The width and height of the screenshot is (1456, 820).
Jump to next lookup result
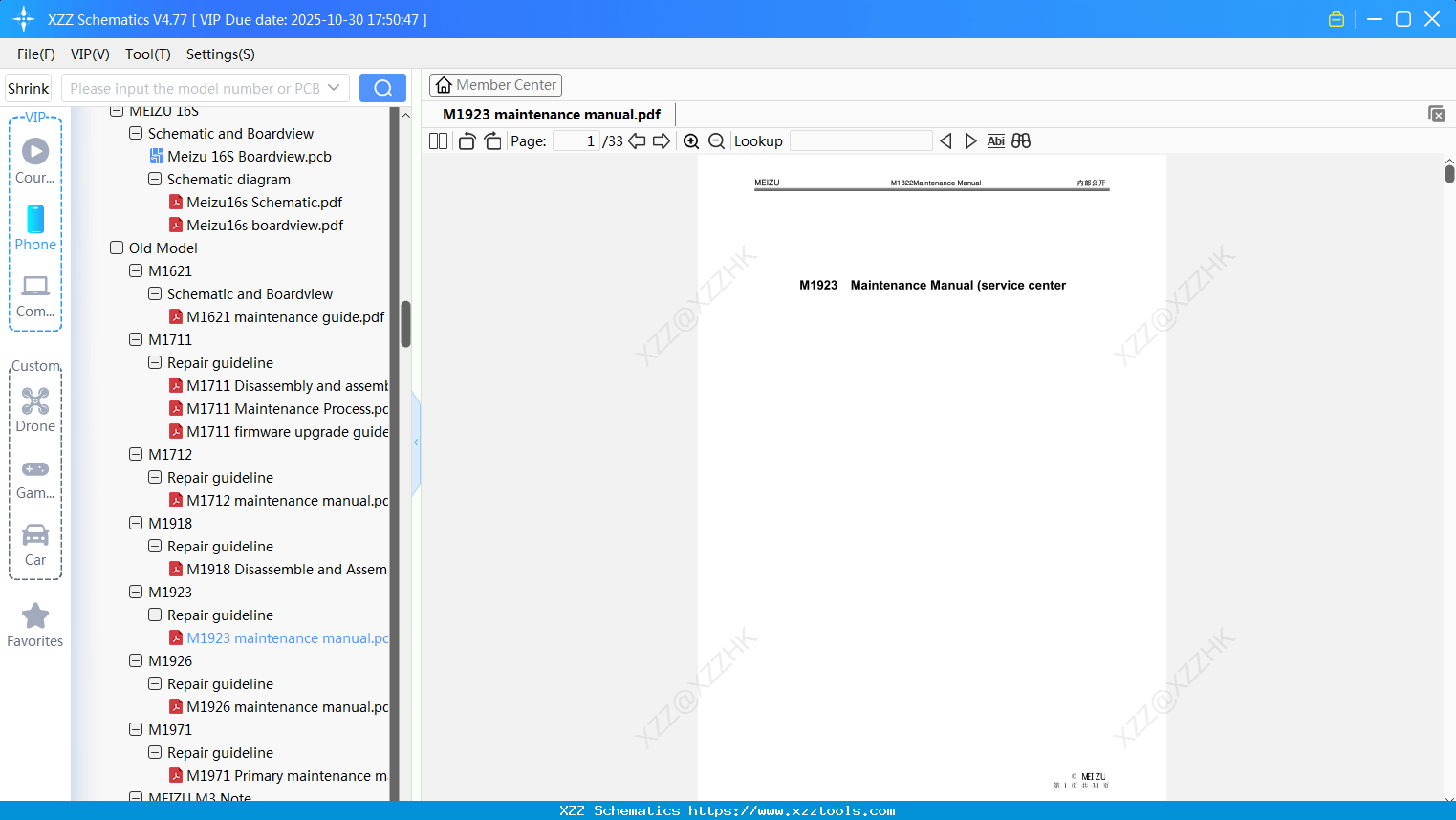(970, 141)
